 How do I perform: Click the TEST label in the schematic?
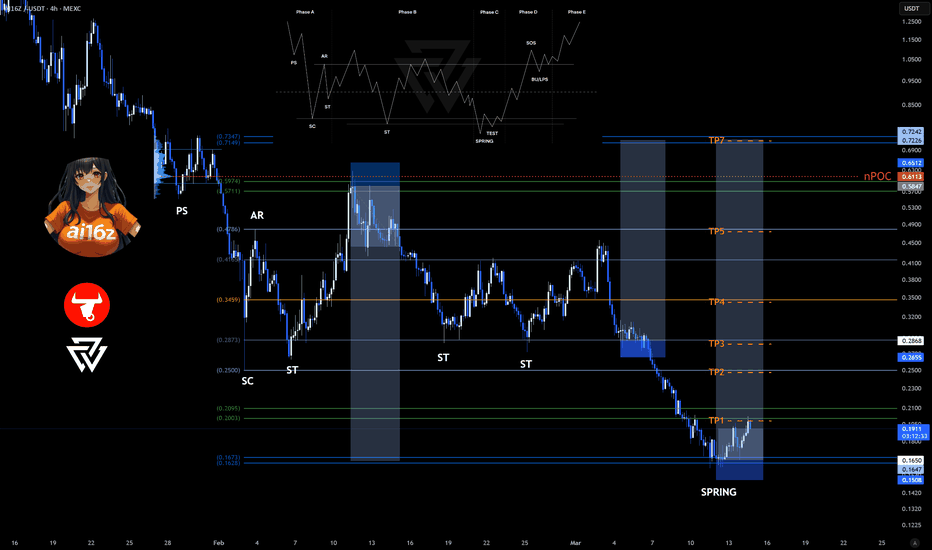tap(492, 133)
